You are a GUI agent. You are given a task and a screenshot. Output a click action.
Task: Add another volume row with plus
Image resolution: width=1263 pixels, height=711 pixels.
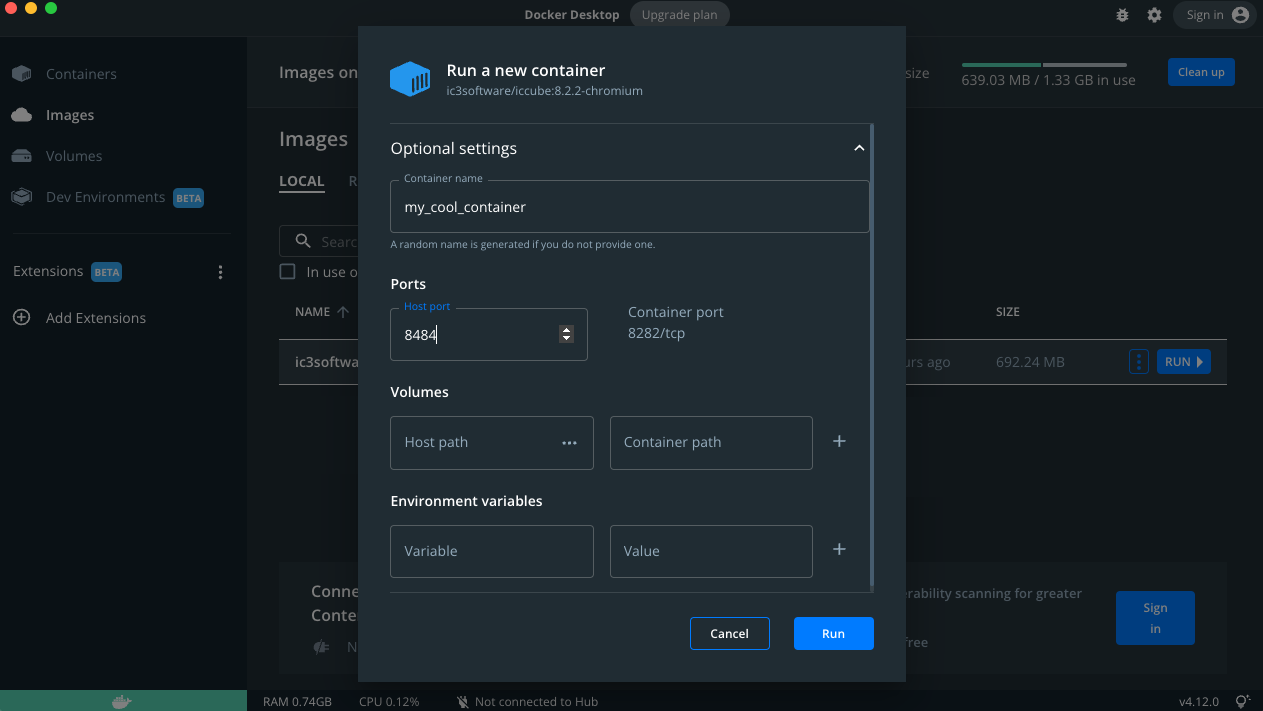tap(839, 441)
